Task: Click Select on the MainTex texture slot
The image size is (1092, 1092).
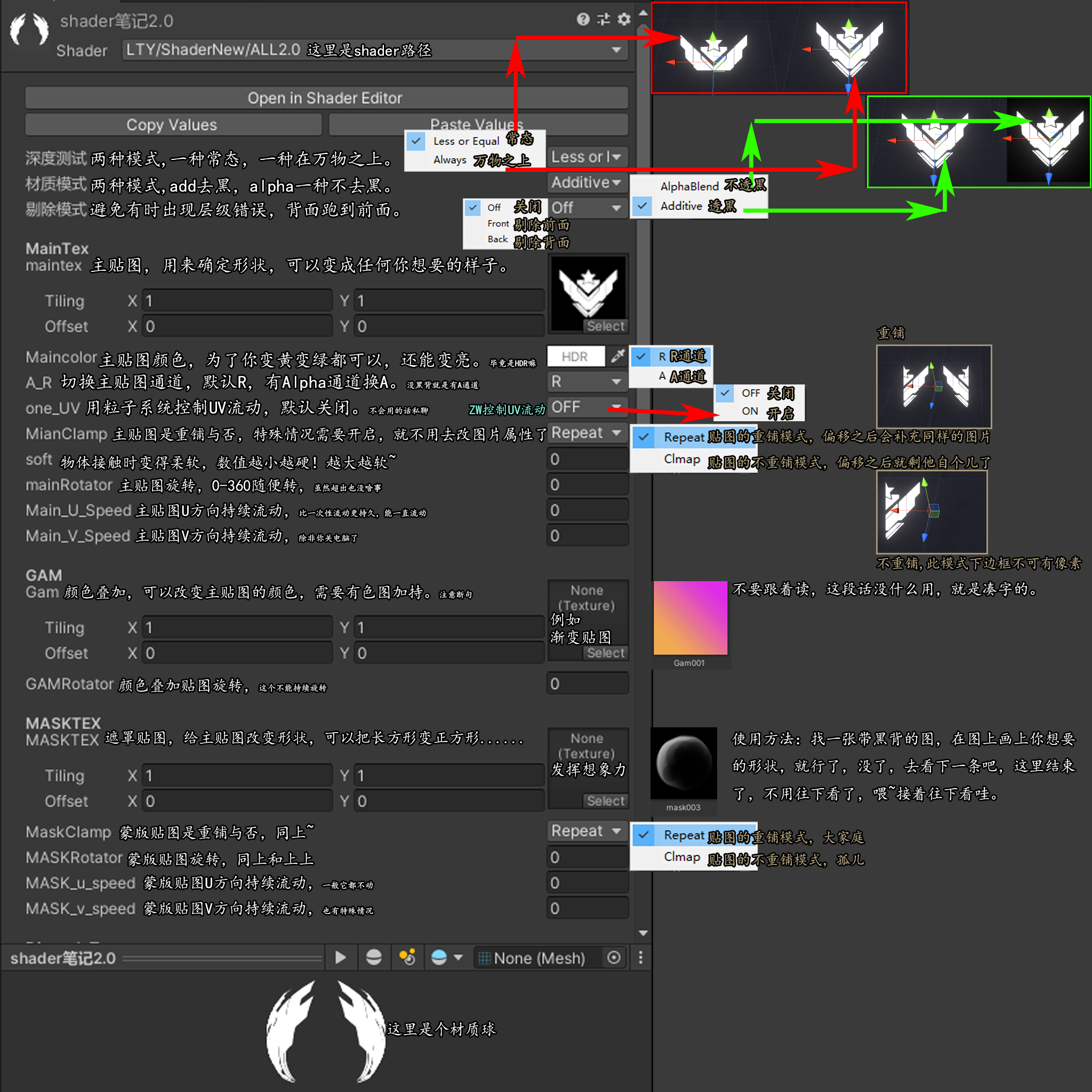Action: coord(605,326)
